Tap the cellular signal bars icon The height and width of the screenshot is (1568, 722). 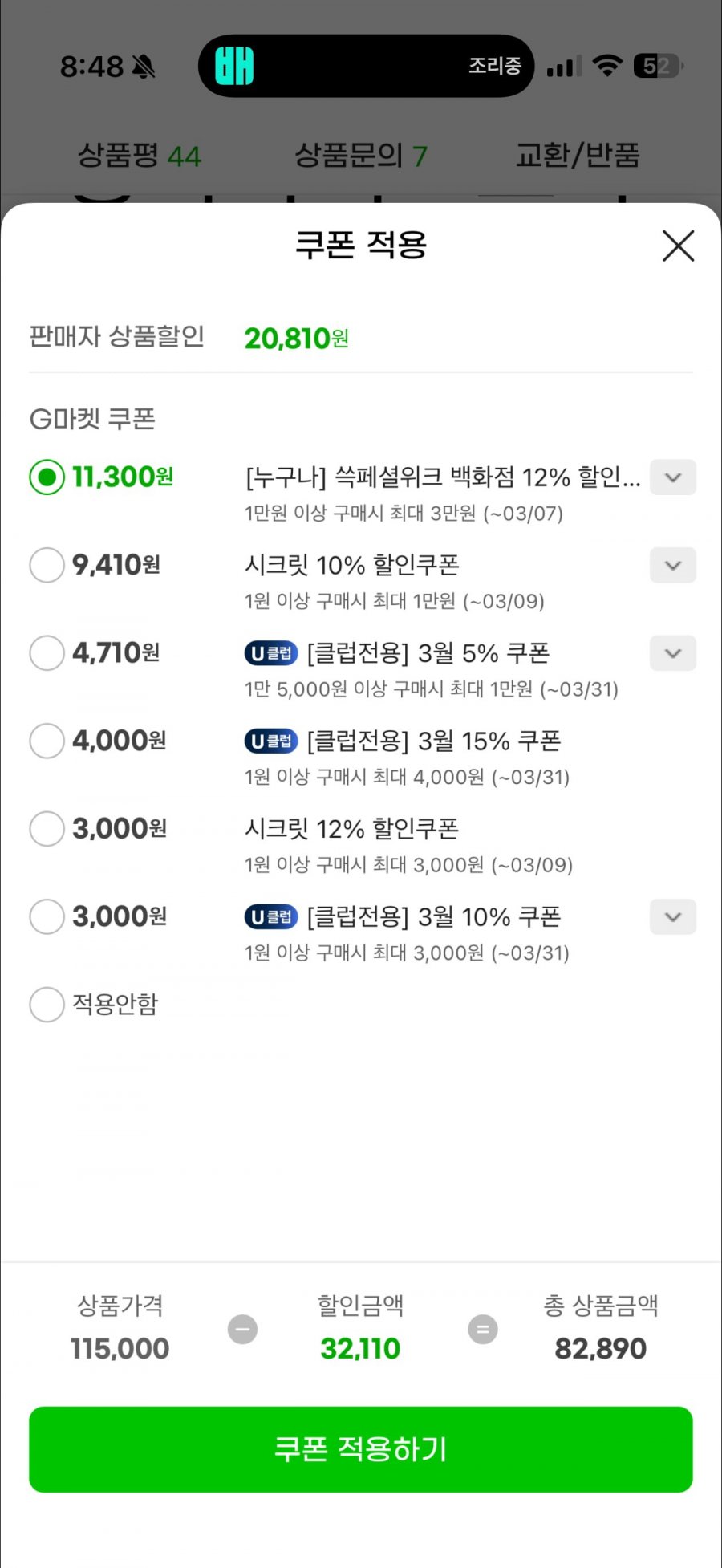pos(564,67)
